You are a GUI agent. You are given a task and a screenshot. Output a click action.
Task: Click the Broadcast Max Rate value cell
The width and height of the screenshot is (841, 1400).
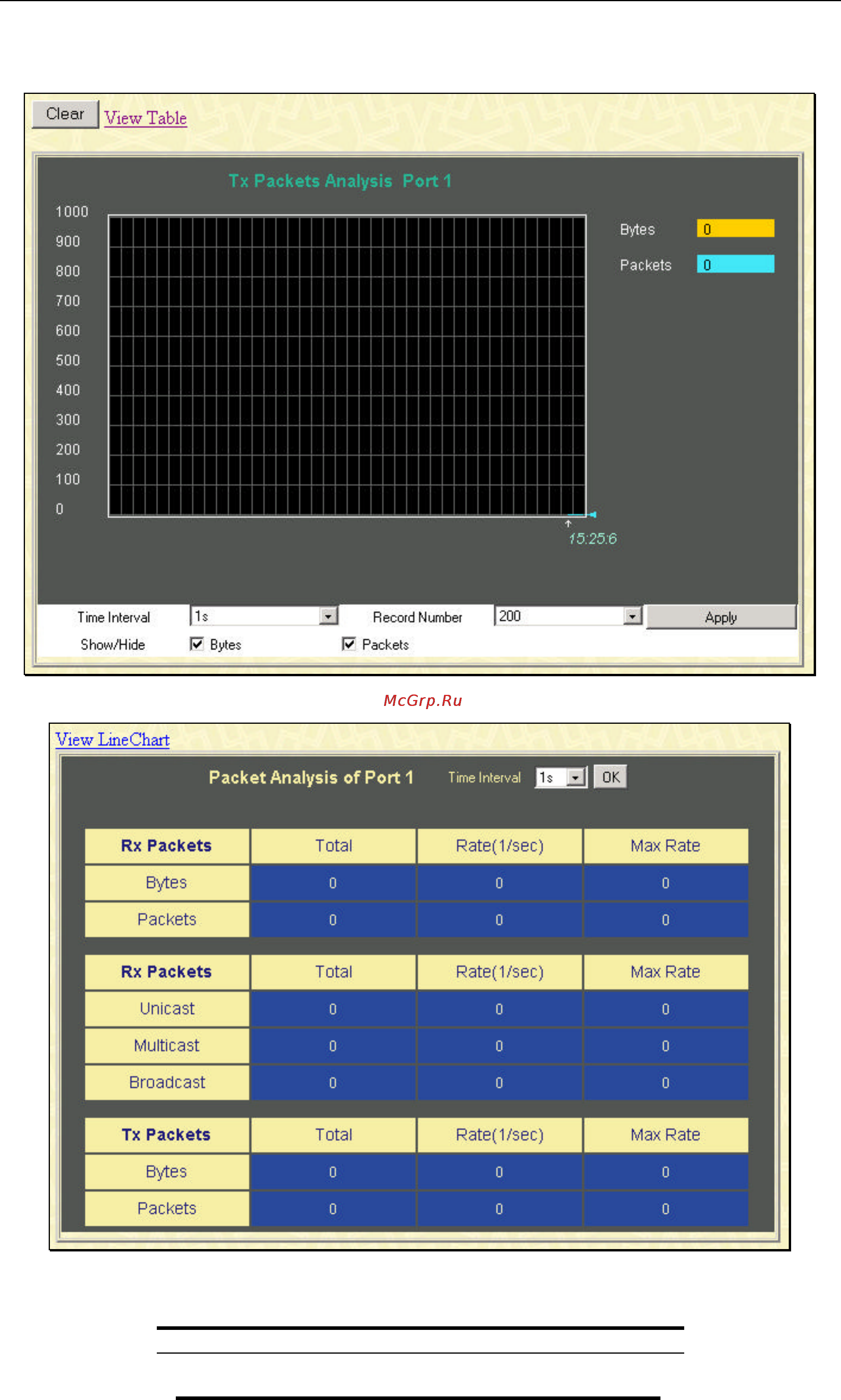[x=666, y=1082]
